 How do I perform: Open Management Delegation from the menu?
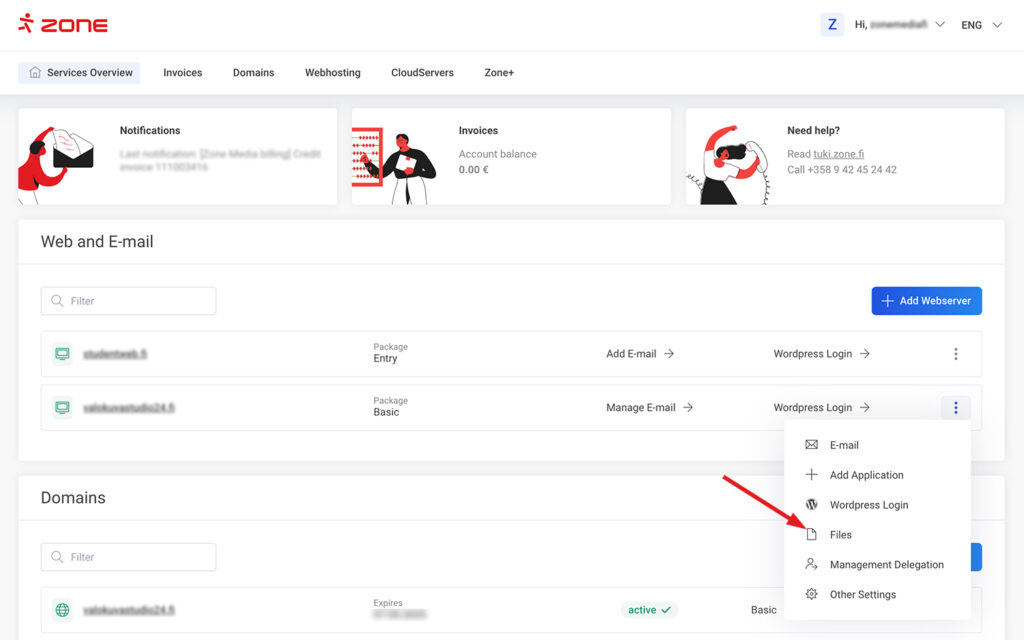coord(886,565)
